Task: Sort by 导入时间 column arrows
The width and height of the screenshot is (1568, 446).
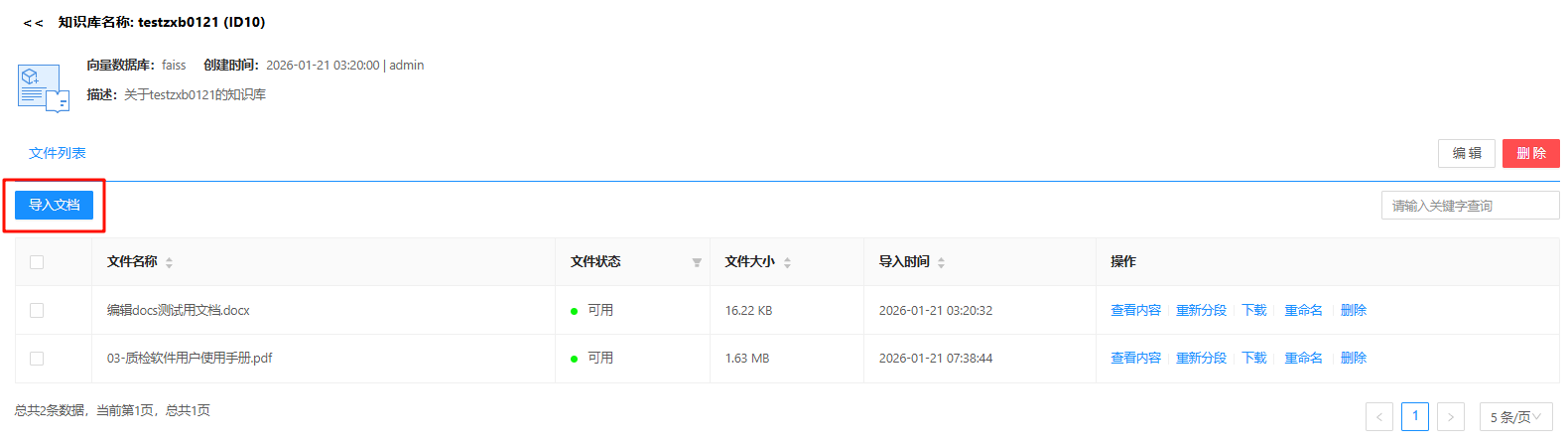Action: [941, 262]
